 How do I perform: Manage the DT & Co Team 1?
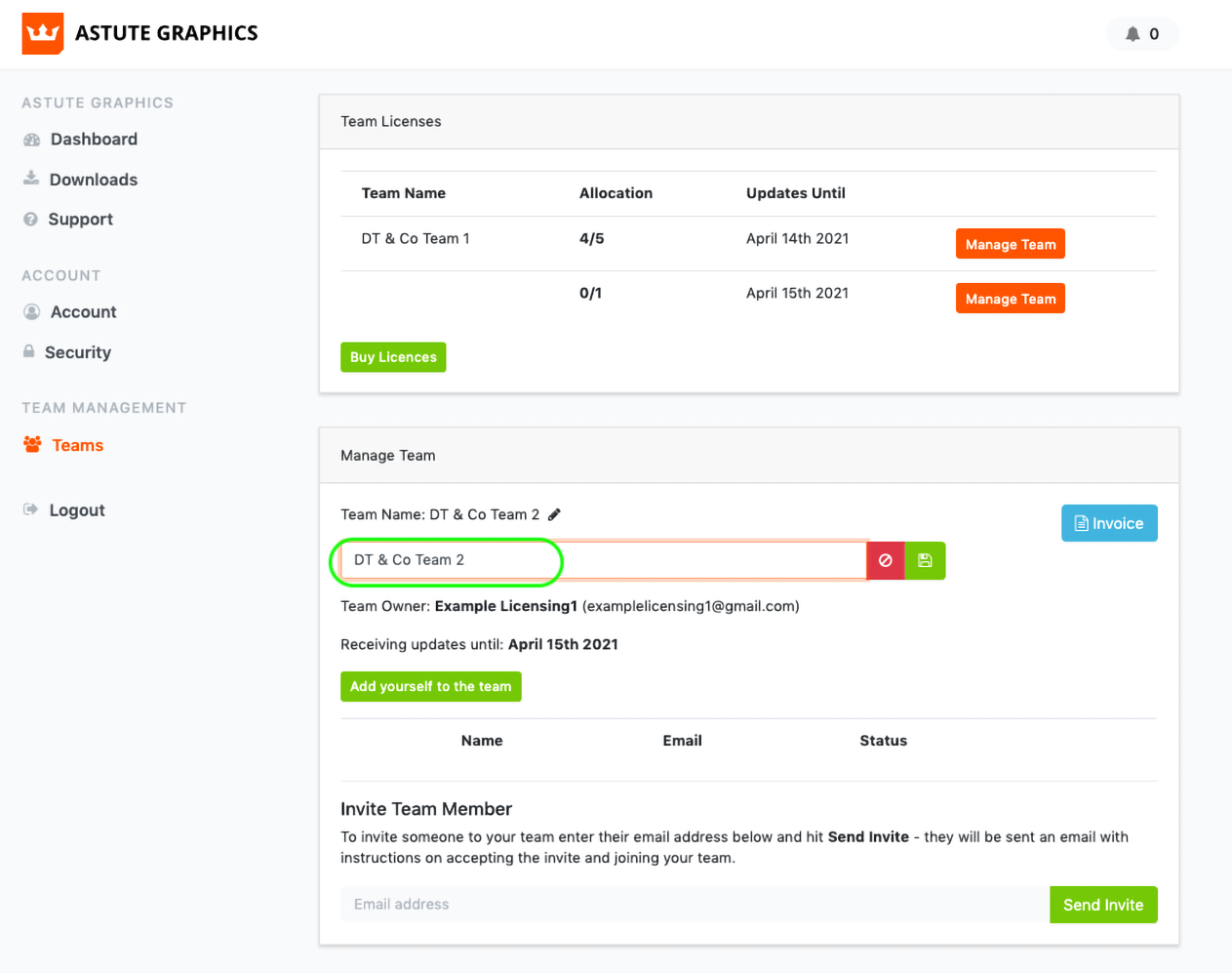click(1010, 244)
